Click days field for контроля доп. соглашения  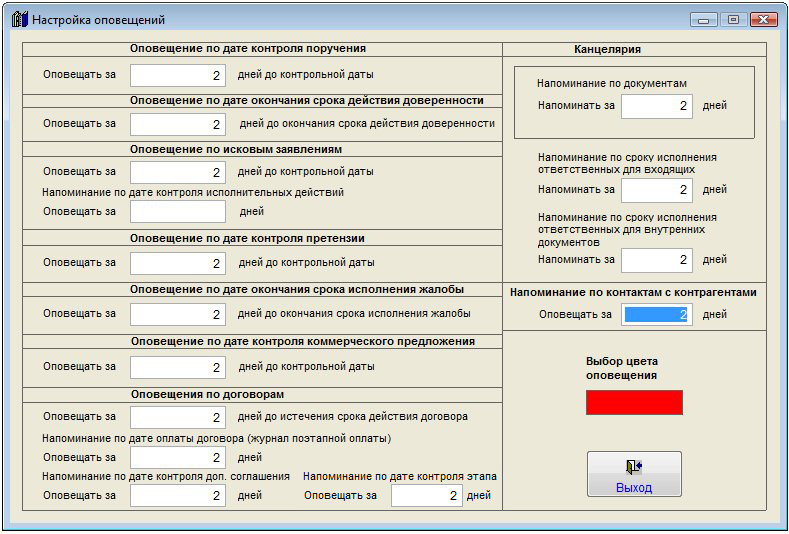(178, 496)
